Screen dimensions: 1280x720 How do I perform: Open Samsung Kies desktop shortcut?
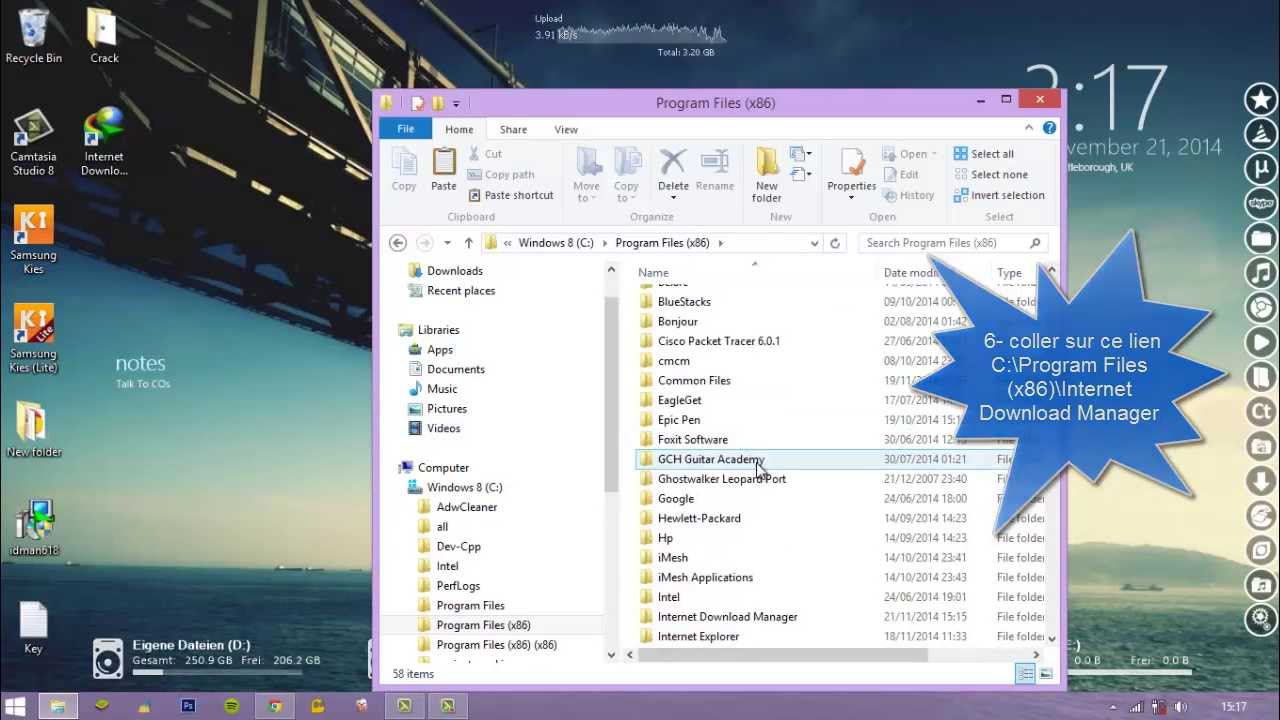[x=33, y=240]
